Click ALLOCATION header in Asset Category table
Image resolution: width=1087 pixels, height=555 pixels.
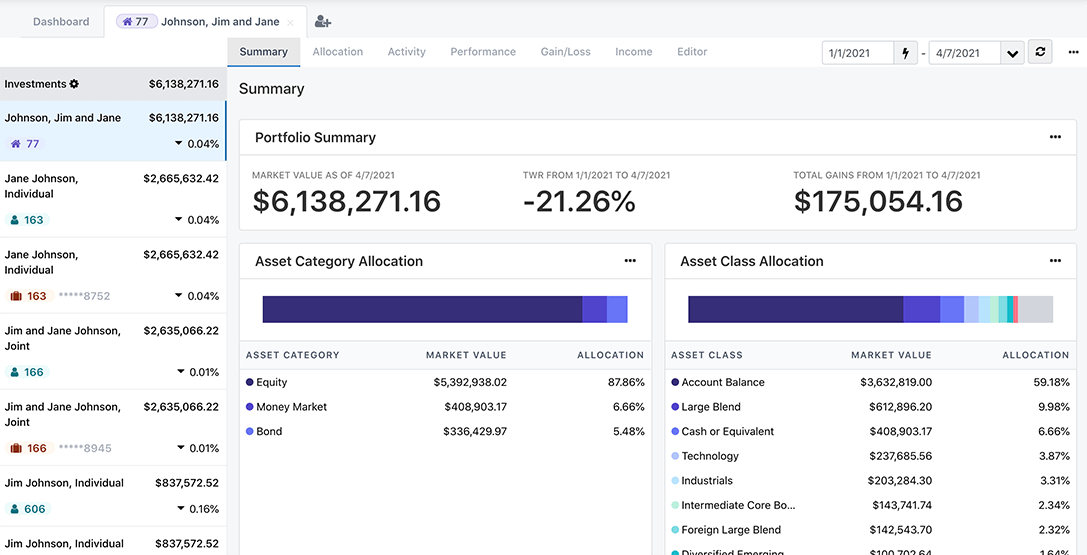coord(611,355)
